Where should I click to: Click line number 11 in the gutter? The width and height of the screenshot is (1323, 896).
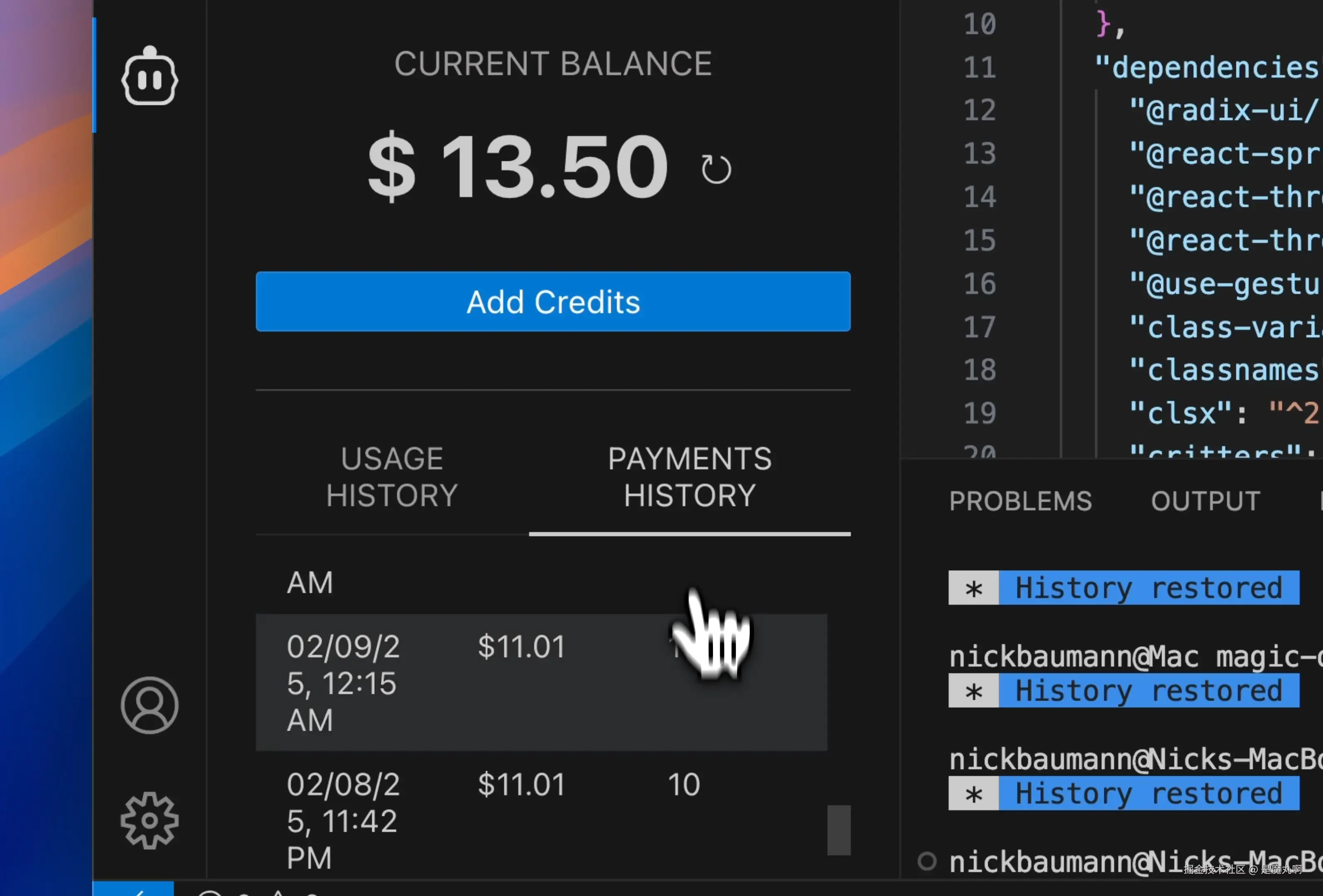tap(979, 67)
